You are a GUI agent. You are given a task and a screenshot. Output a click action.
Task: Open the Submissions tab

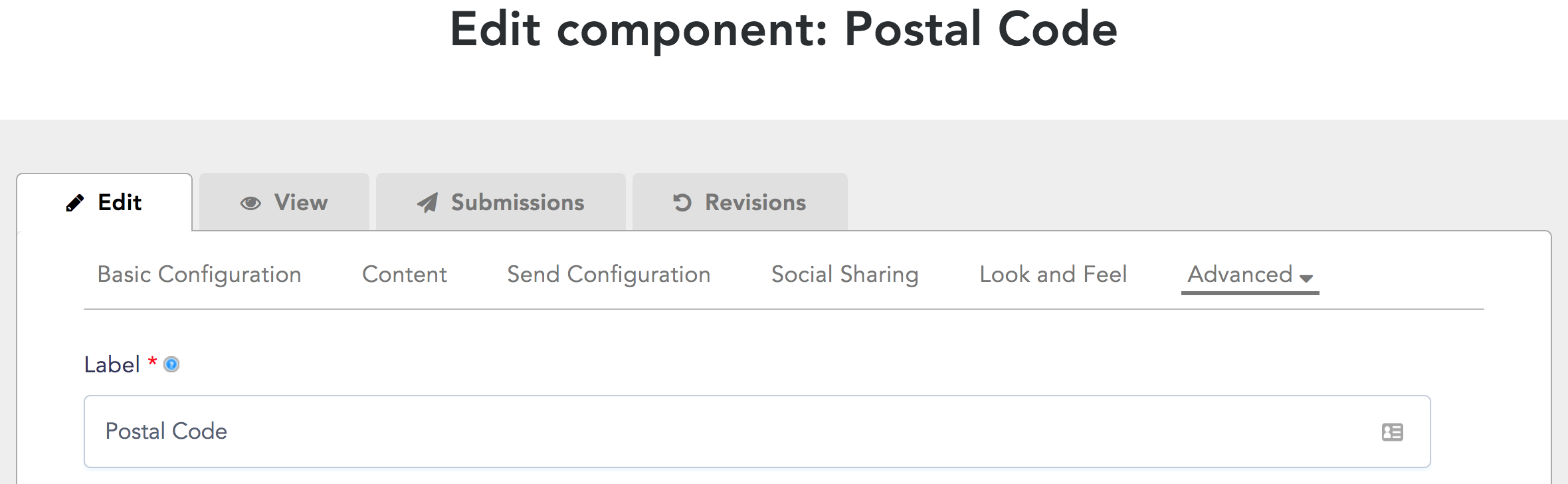click(x=501, y=202)
